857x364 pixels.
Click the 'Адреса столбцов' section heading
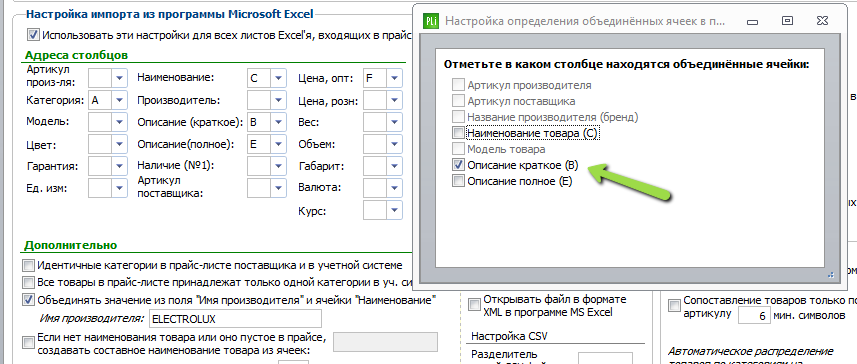point(77,55)
